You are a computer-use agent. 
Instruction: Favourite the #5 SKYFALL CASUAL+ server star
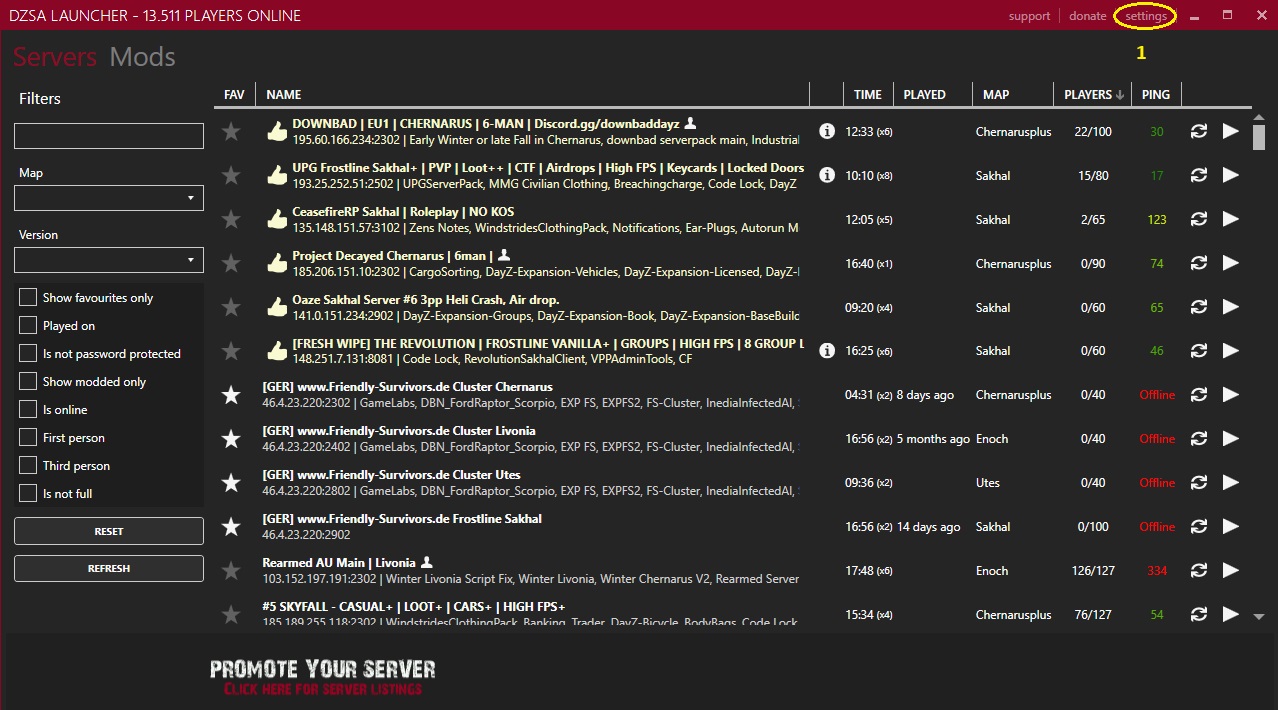(x=231, y=615)
